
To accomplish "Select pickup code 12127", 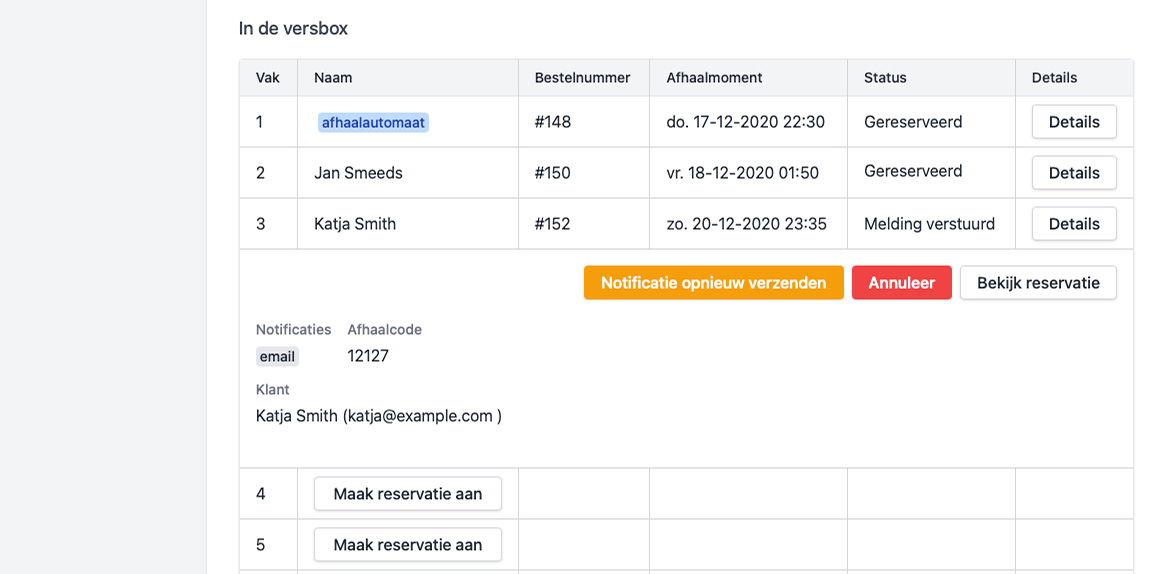I will pos(368,356).
